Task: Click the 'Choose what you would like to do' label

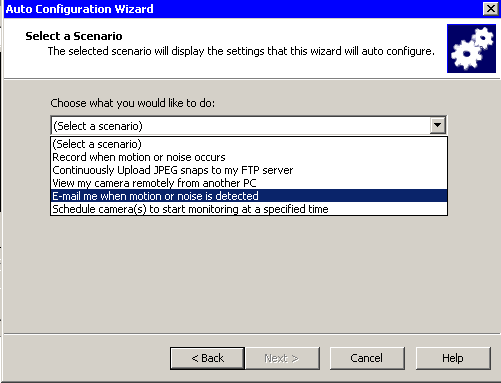Action: click(x=133, y=103)
